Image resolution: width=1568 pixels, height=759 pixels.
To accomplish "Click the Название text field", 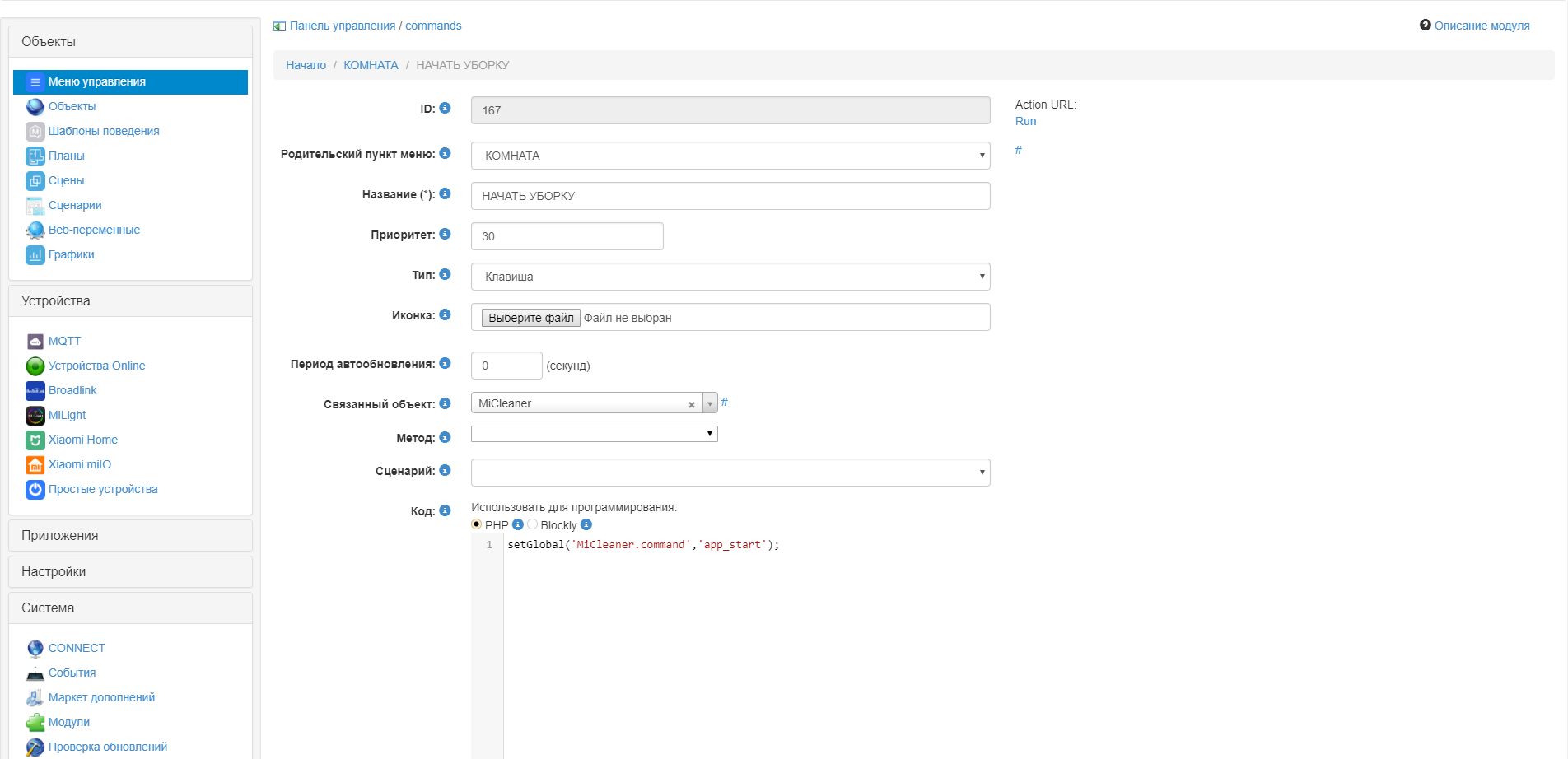I will 730,196.
